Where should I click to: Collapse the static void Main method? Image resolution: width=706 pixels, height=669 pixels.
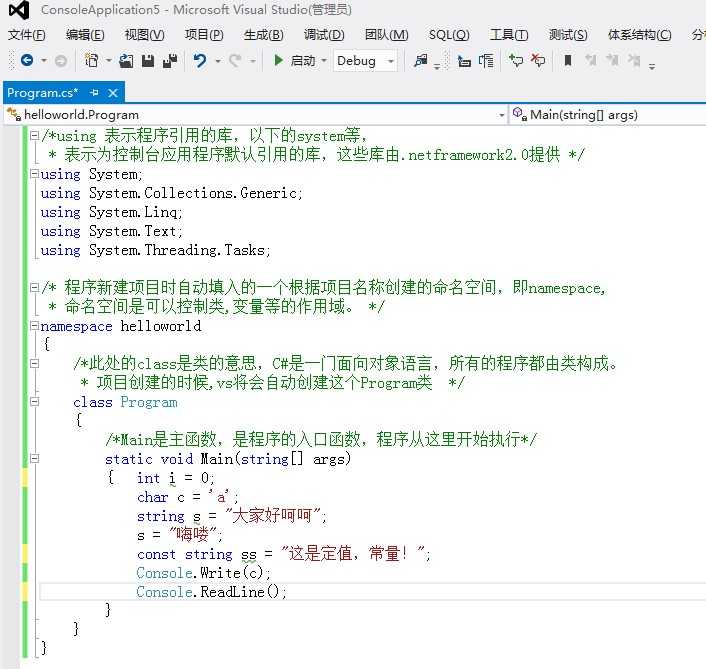34,458
